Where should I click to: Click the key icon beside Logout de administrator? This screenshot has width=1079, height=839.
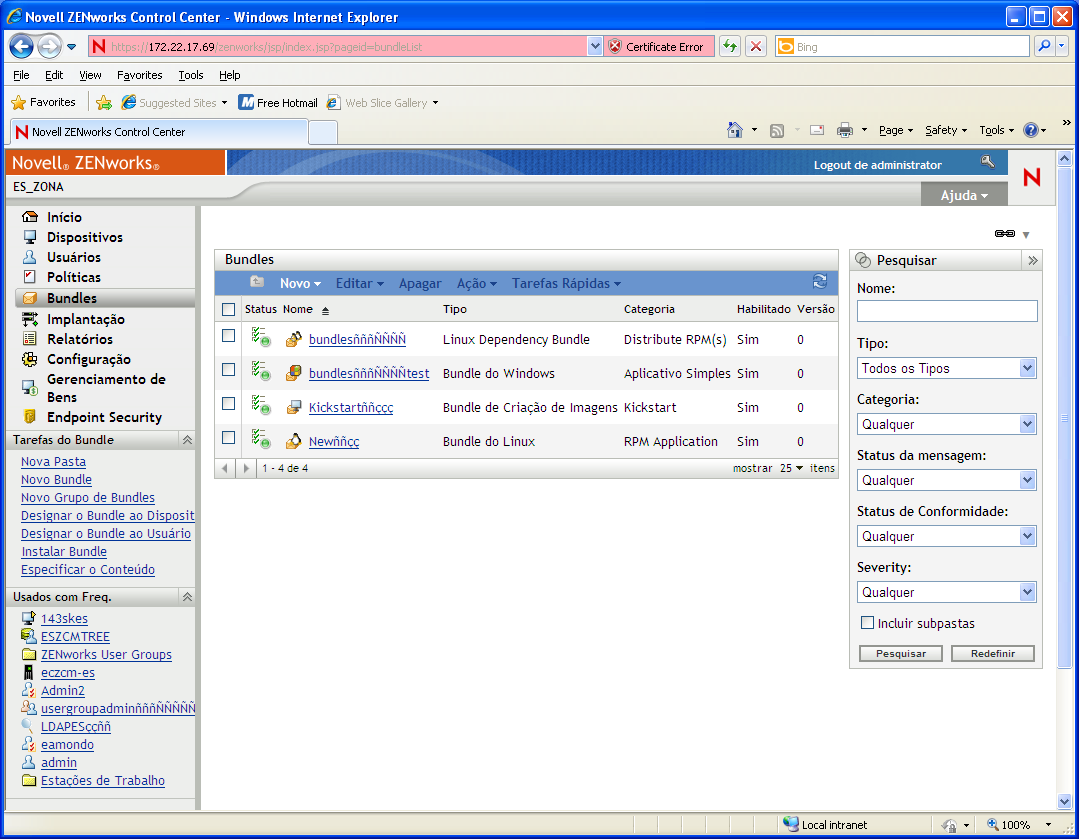(987, 162)
